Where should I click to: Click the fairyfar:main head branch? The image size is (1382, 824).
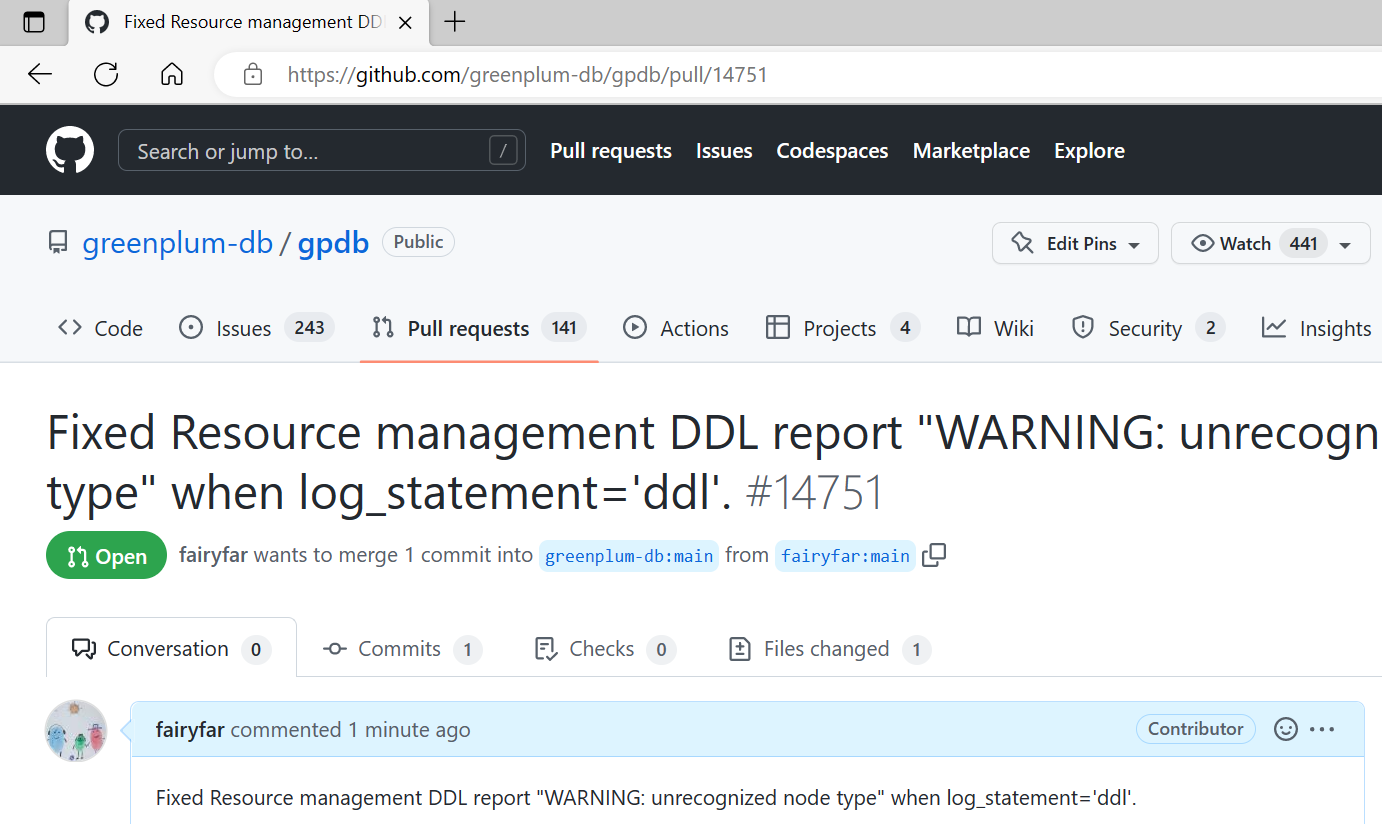coord(845,556)
